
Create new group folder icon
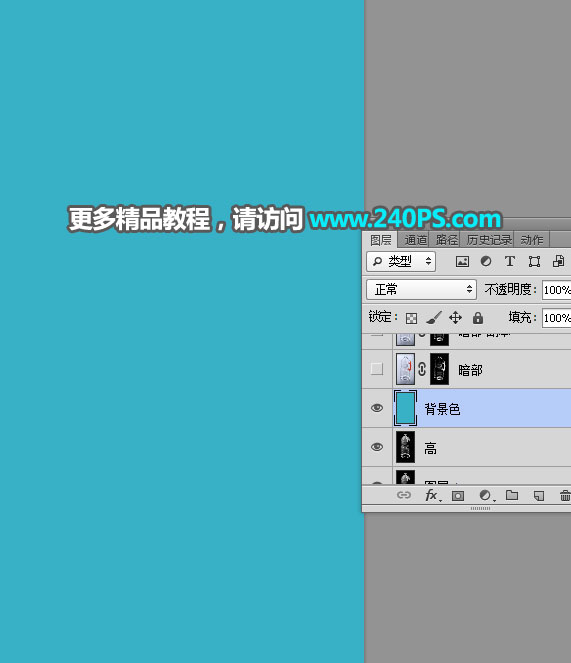[x=512, y=495]
